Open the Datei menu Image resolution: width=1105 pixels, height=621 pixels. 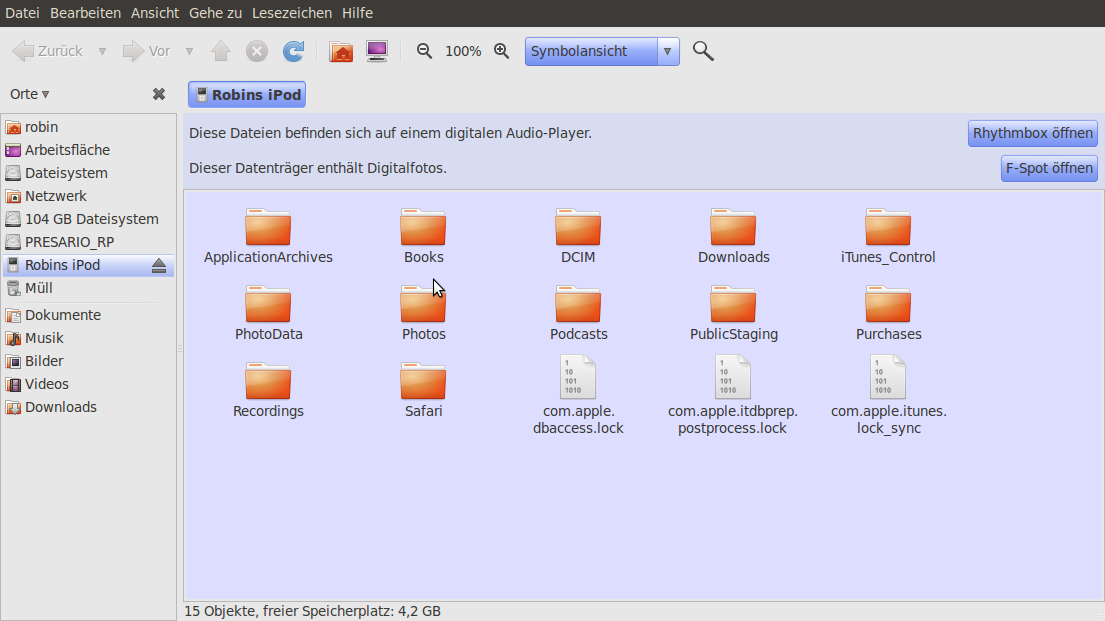coord(23,13)
